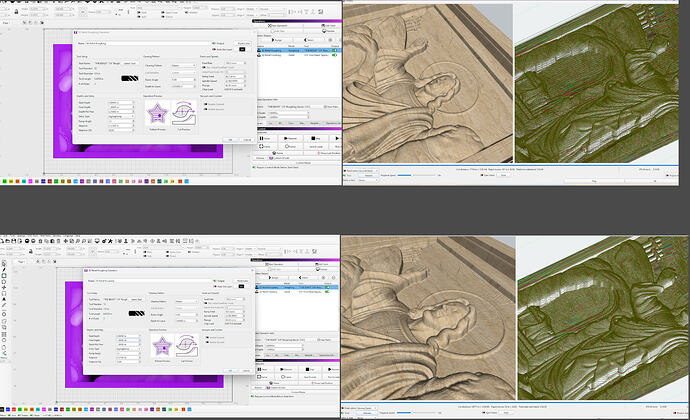
Task: Click the Zoom Out magnifier in lower editor toolbar
Action: [84, 241]
